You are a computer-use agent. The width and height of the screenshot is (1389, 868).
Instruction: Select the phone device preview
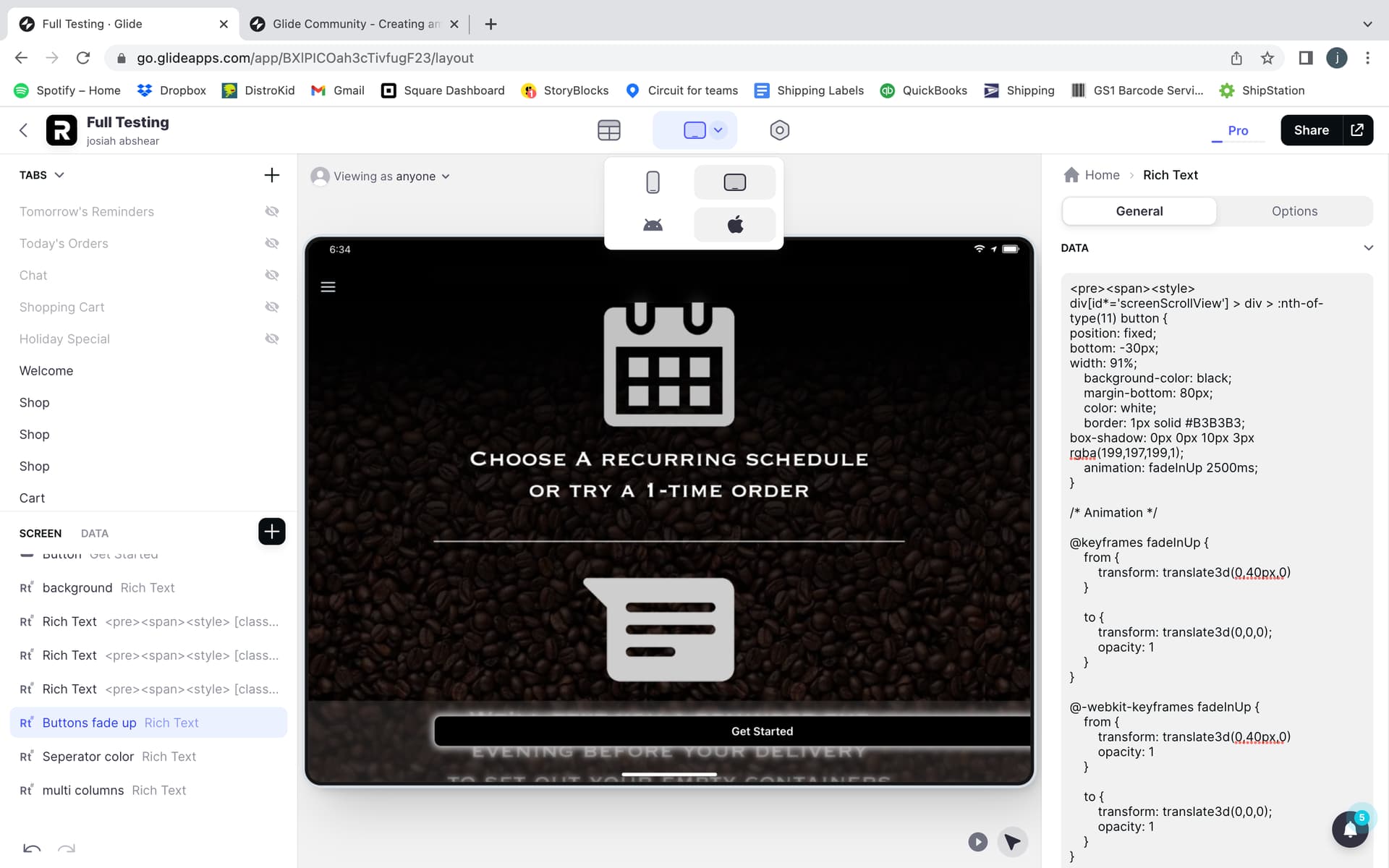653,182
